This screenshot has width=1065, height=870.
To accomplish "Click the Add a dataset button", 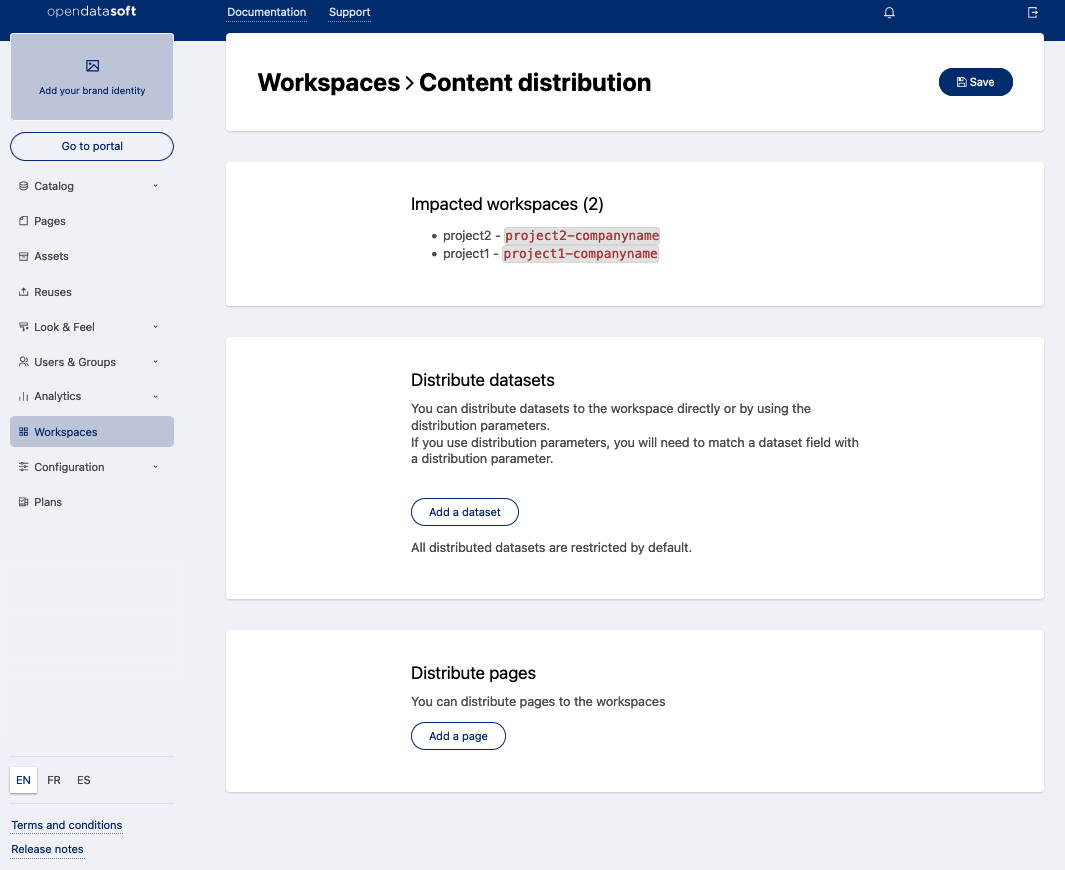I will tap(465, 512).
